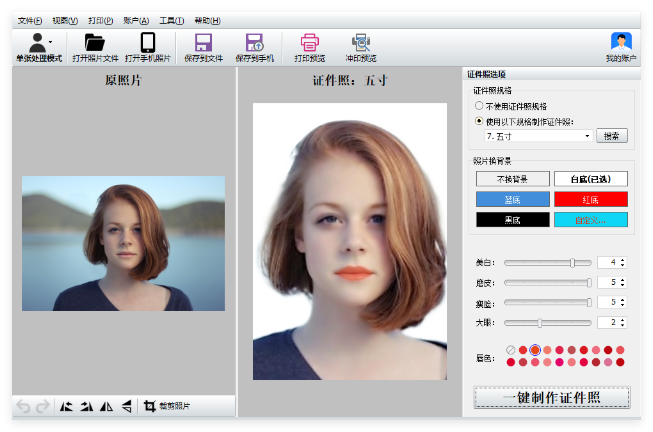Click the redo arrow icon
Viewport: 653px width, 432px height.
[42, 406]
